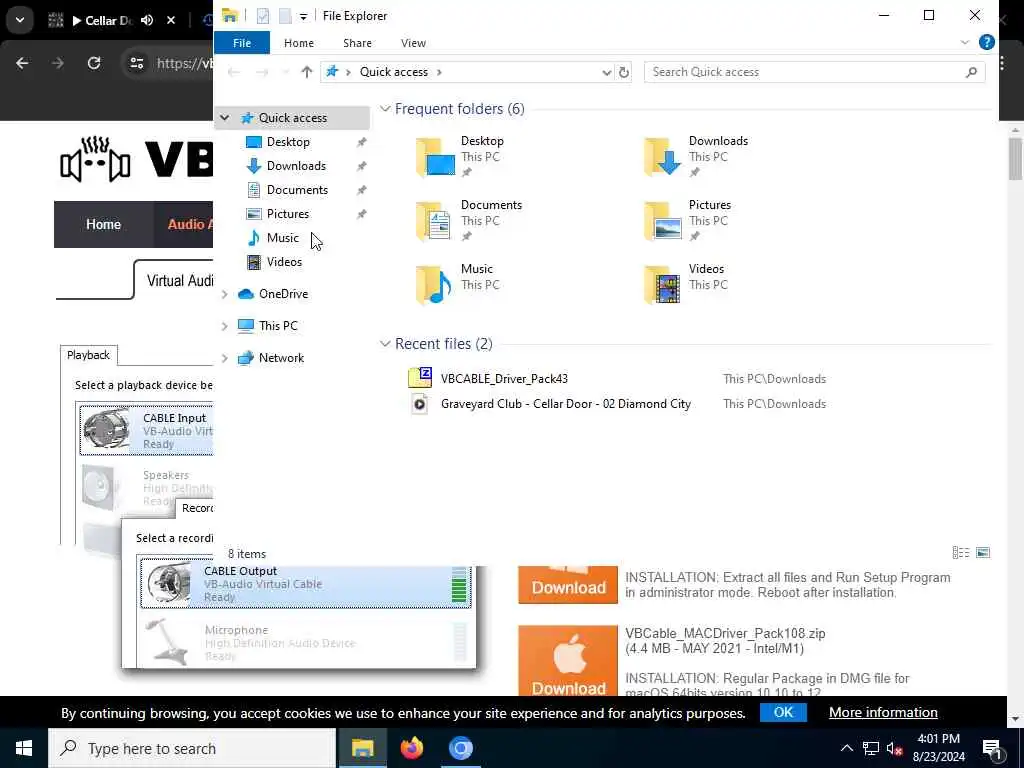The width and height of the screenshot is (1024, 768).
Task: Open the Share ribbon tab
Action: click(357, 43)
